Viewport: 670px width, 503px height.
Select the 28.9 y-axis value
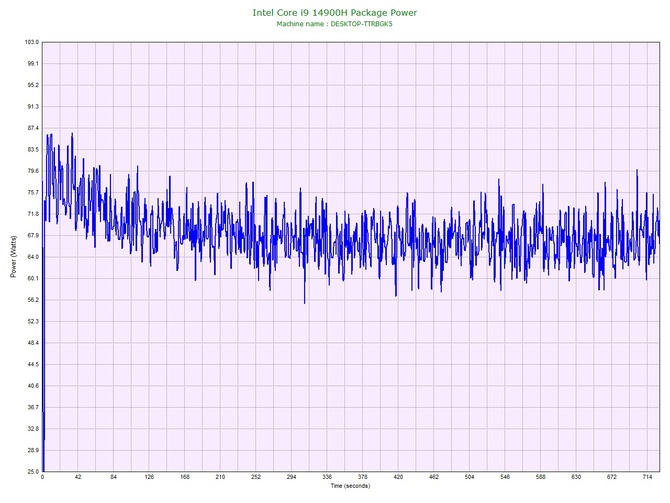33,450
